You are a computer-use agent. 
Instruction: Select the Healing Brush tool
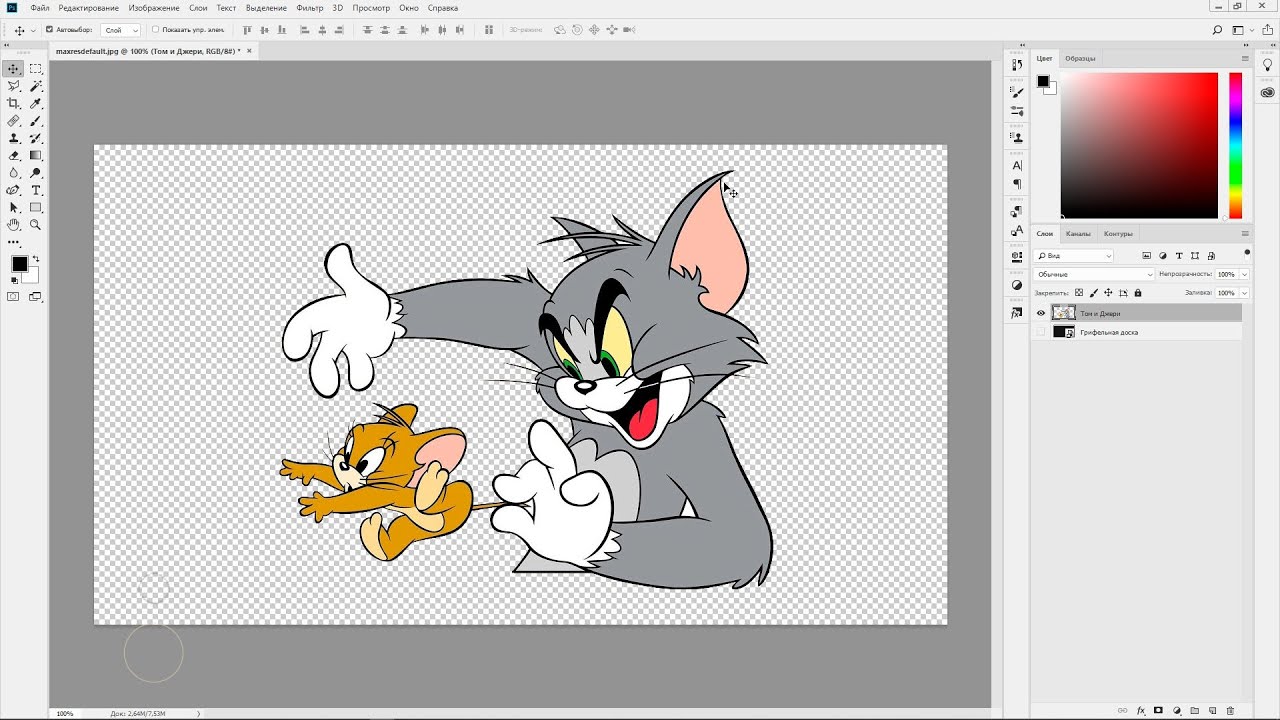pyautogui.click(x=14, y=121)
